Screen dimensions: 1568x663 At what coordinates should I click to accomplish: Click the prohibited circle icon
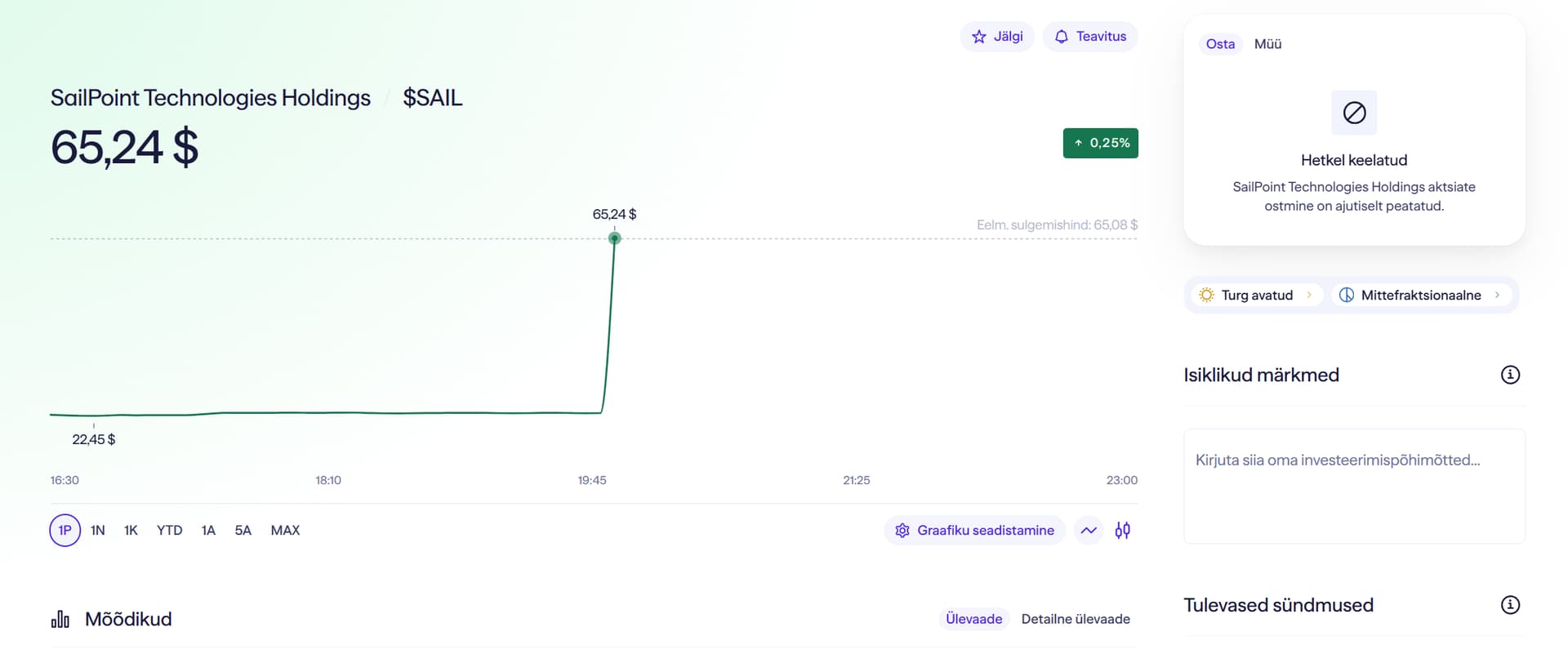(x=1354, y=113)
